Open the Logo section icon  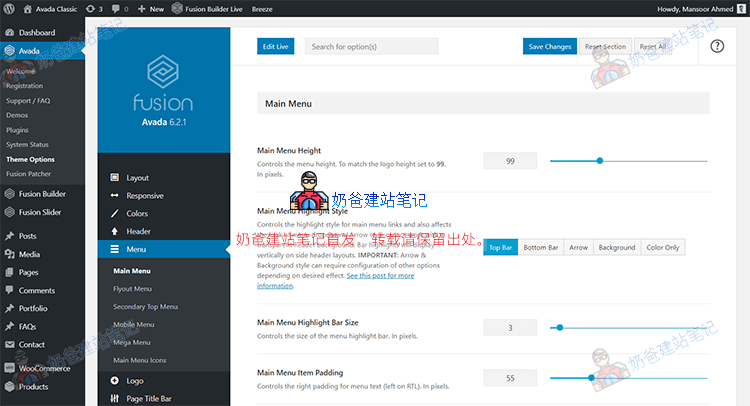[x=114, y=381]
